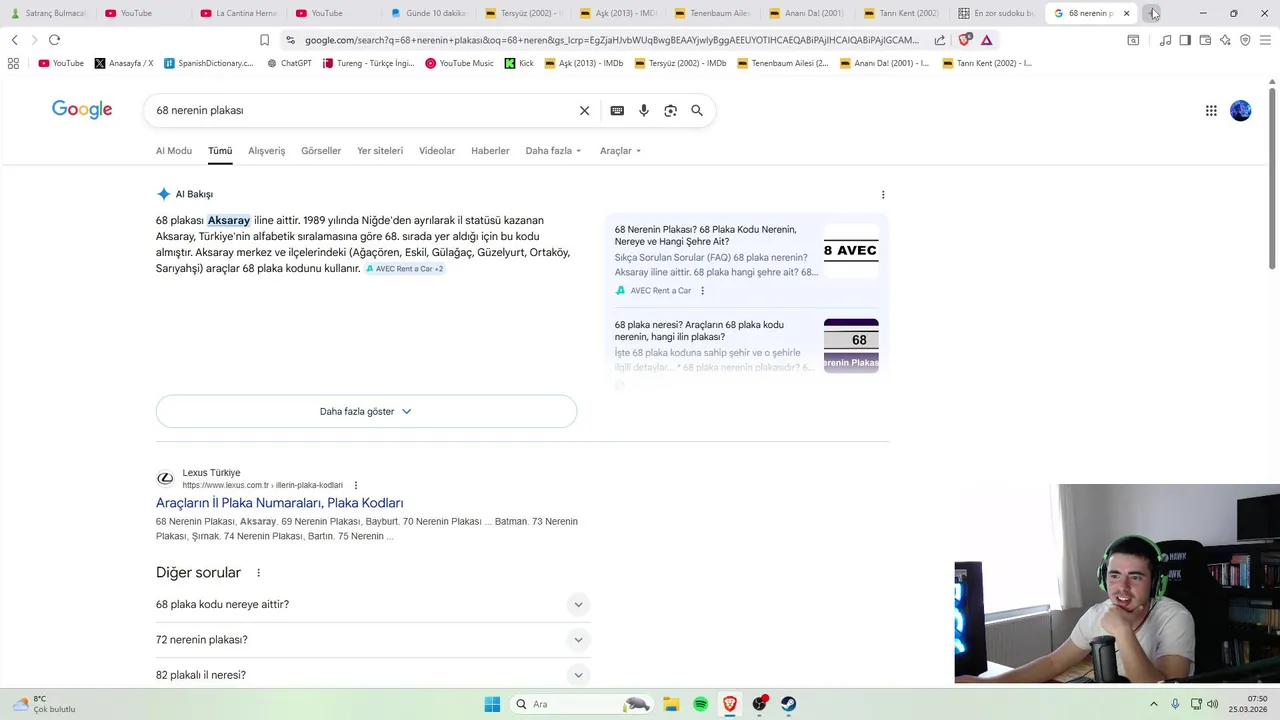Switch to Alışveriş results tab
1280x720 pixels.
[267, 151]
